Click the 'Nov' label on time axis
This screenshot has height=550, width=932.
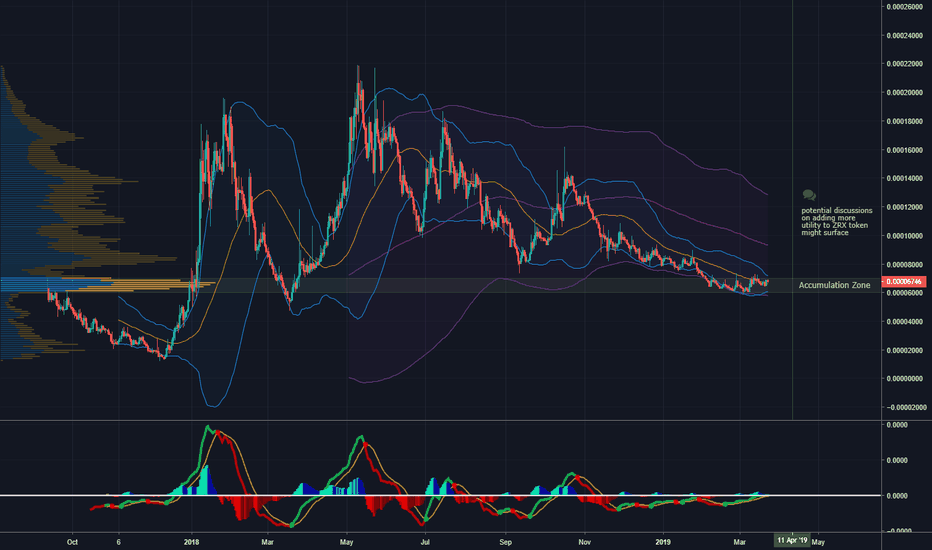584,542
